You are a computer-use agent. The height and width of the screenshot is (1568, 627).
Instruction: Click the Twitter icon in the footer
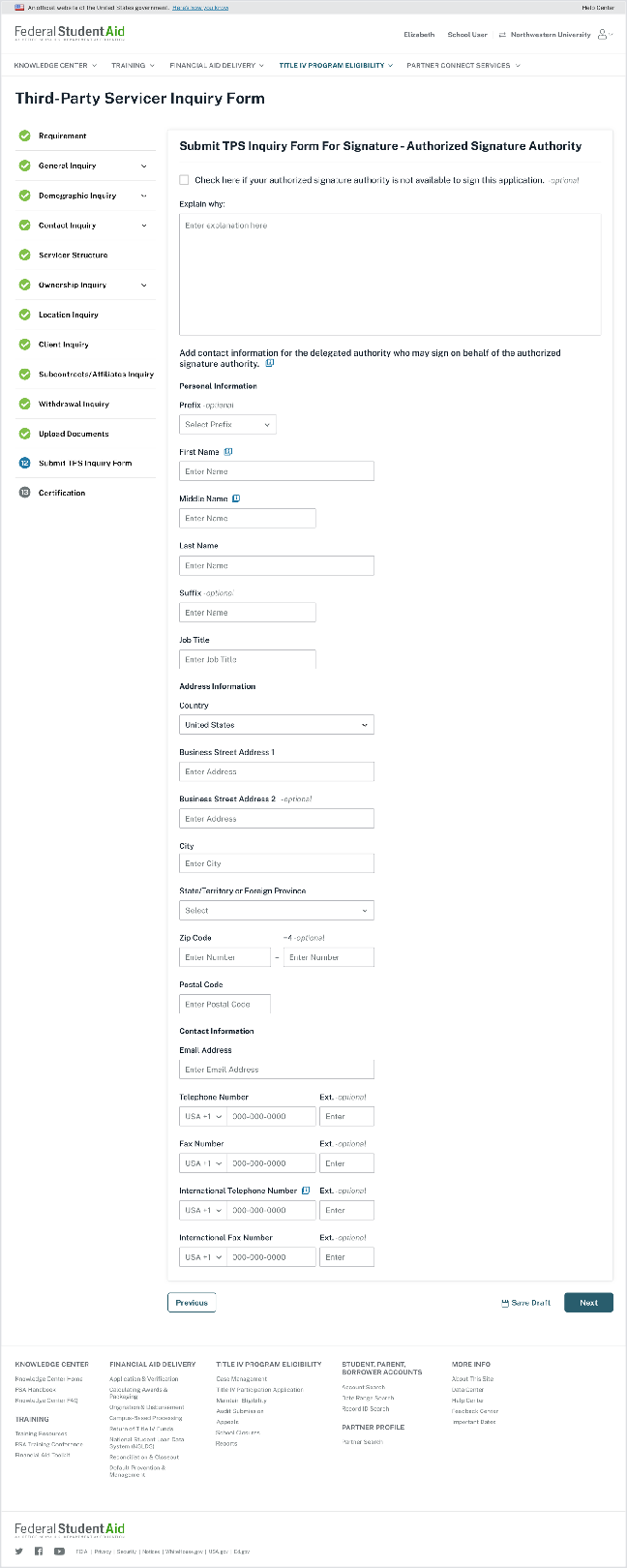pos(19,1551)
